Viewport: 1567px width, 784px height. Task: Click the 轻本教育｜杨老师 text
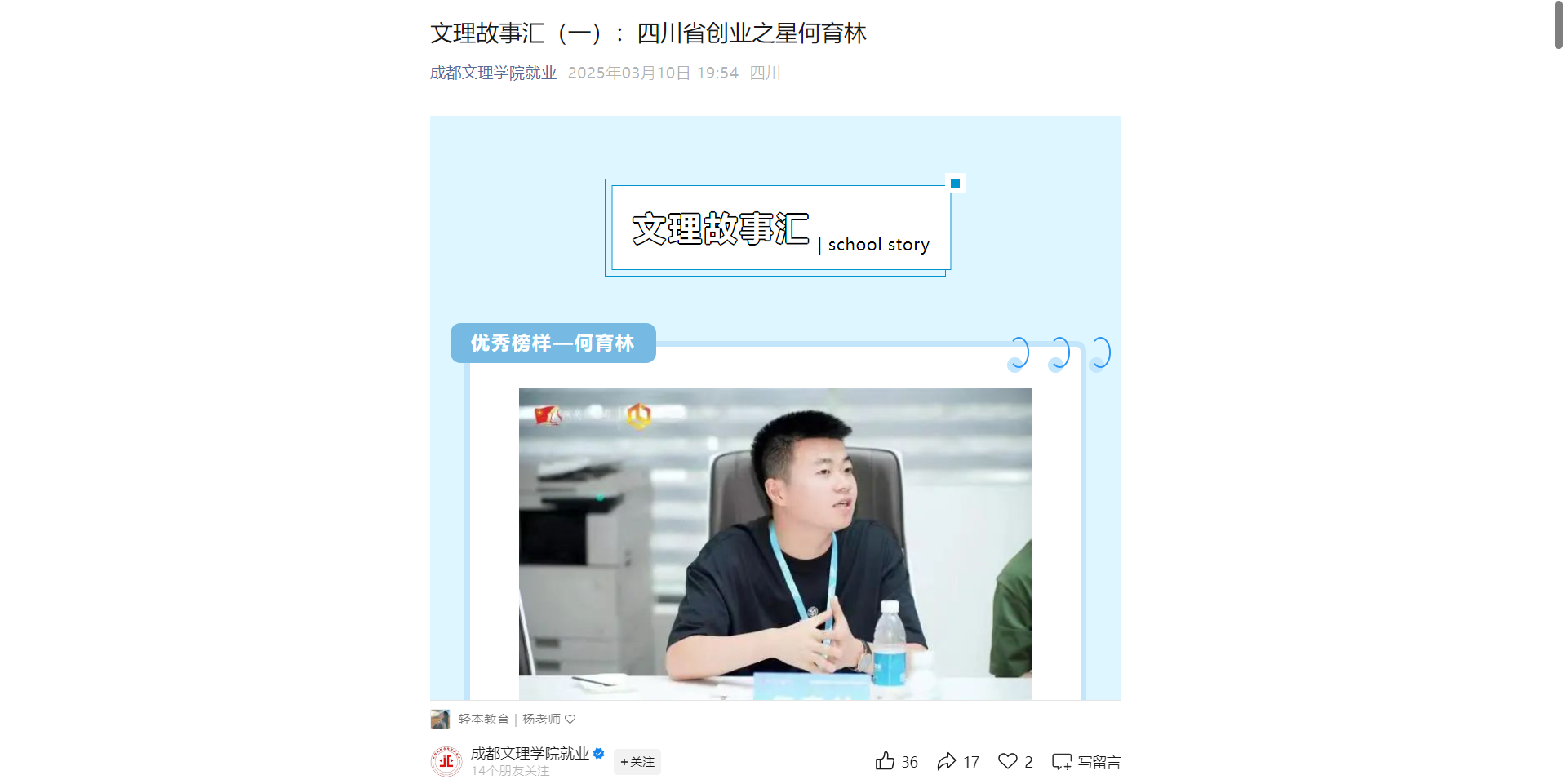(x=509, y=719)
